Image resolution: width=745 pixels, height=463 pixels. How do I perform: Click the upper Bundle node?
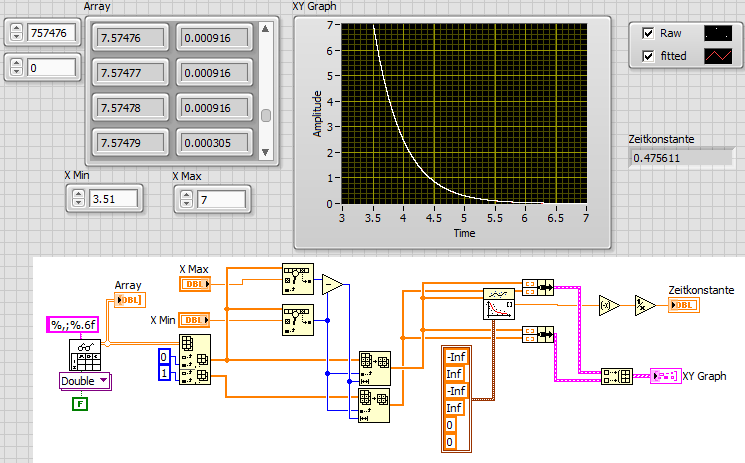(538, 288)
